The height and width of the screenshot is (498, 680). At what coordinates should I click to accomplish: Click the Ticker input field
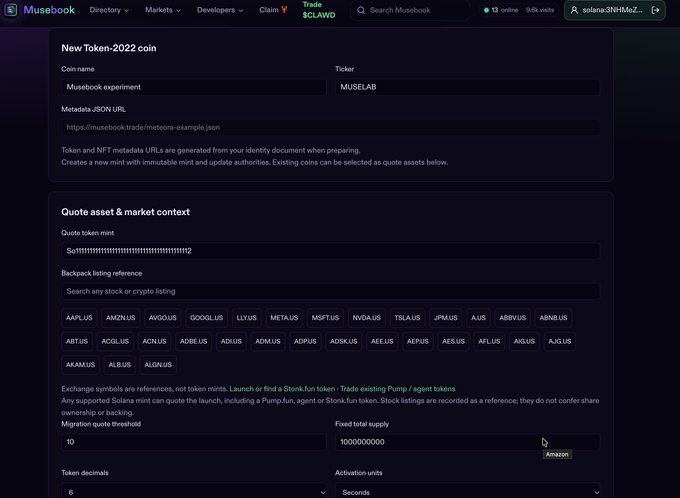click(x=468, y=87)
